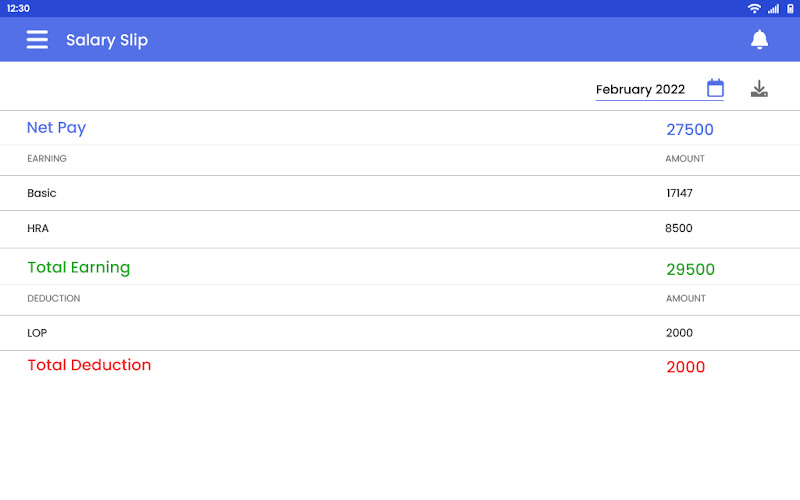Tap the notification bell icon

[x=759, y=40]
